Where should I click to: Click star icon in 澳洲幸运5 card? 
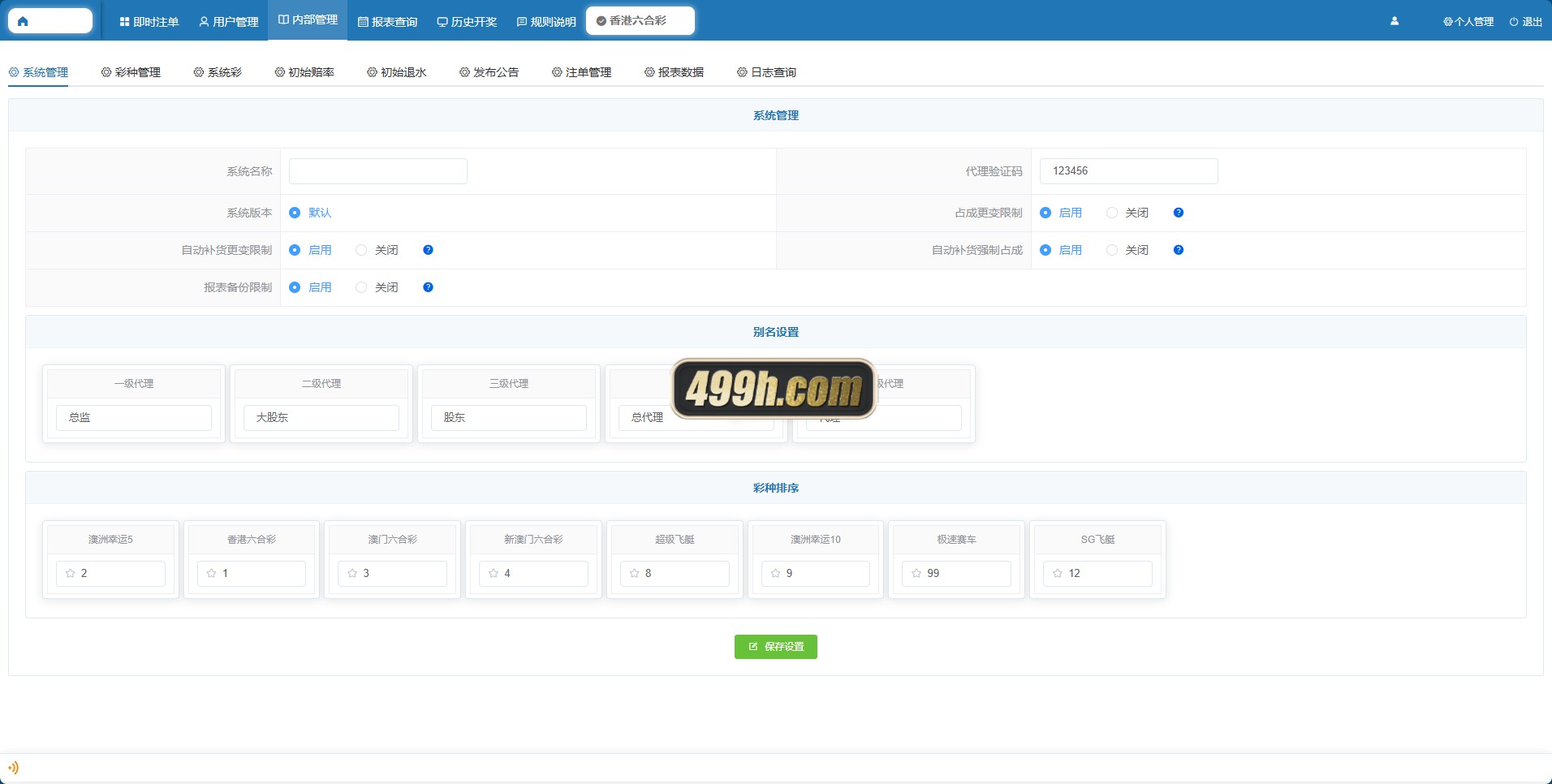coord(71,573)
